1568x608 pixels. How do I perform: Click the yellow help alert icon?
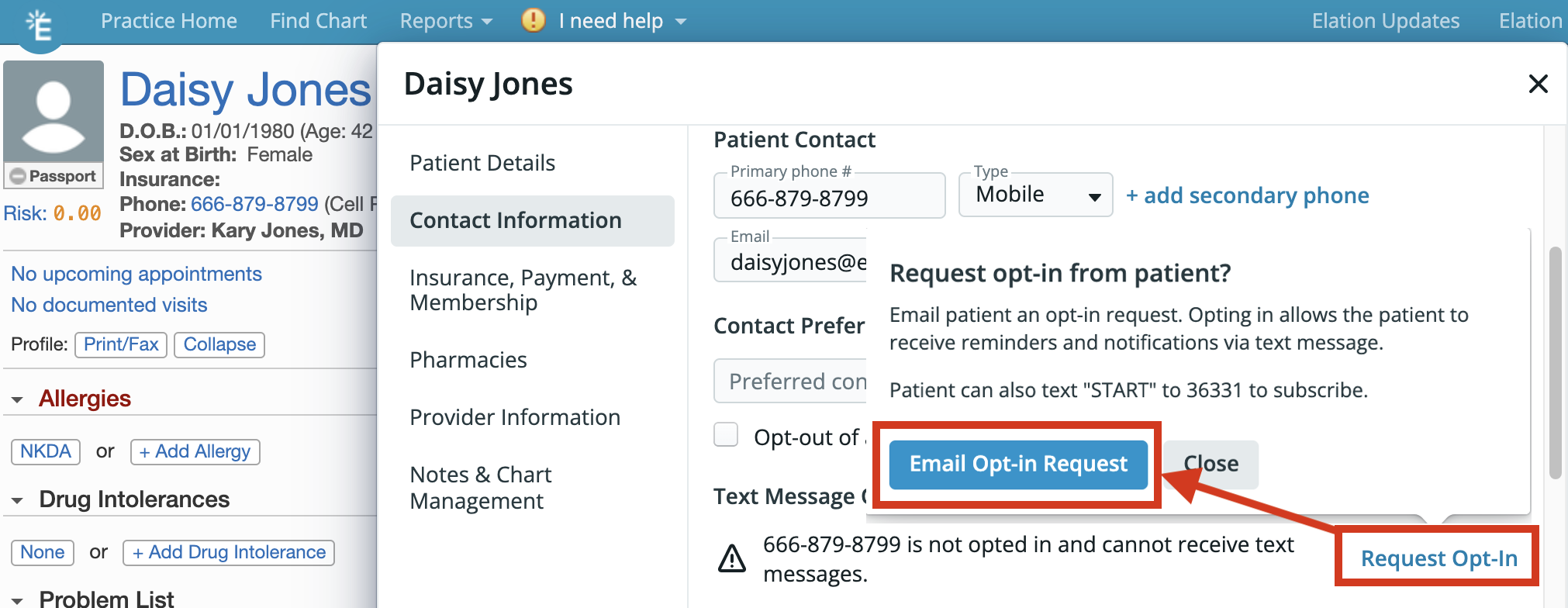click(533, 20)
